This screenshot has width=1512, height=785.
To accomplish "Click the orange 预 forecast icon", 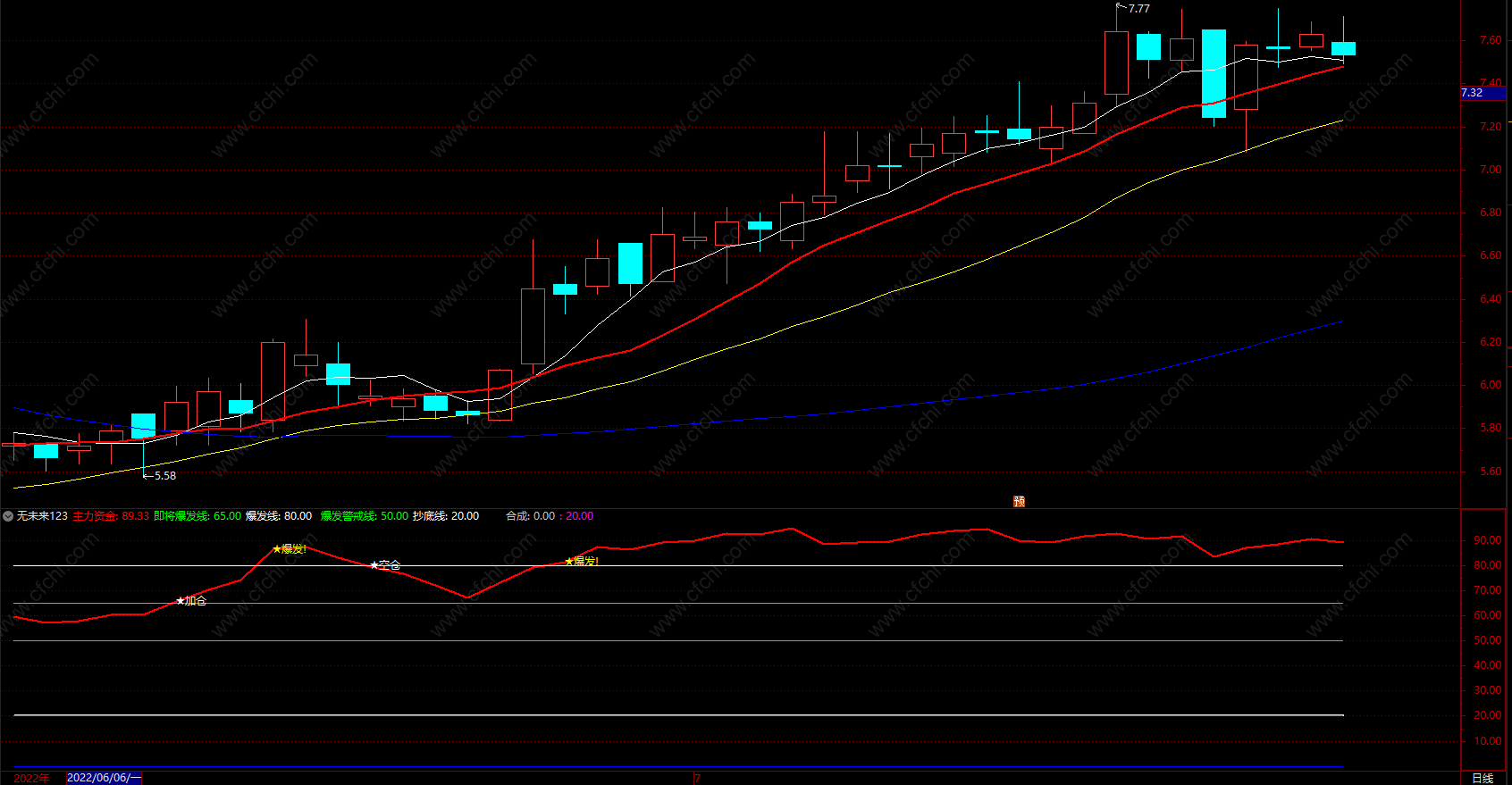I will 1019,501.
